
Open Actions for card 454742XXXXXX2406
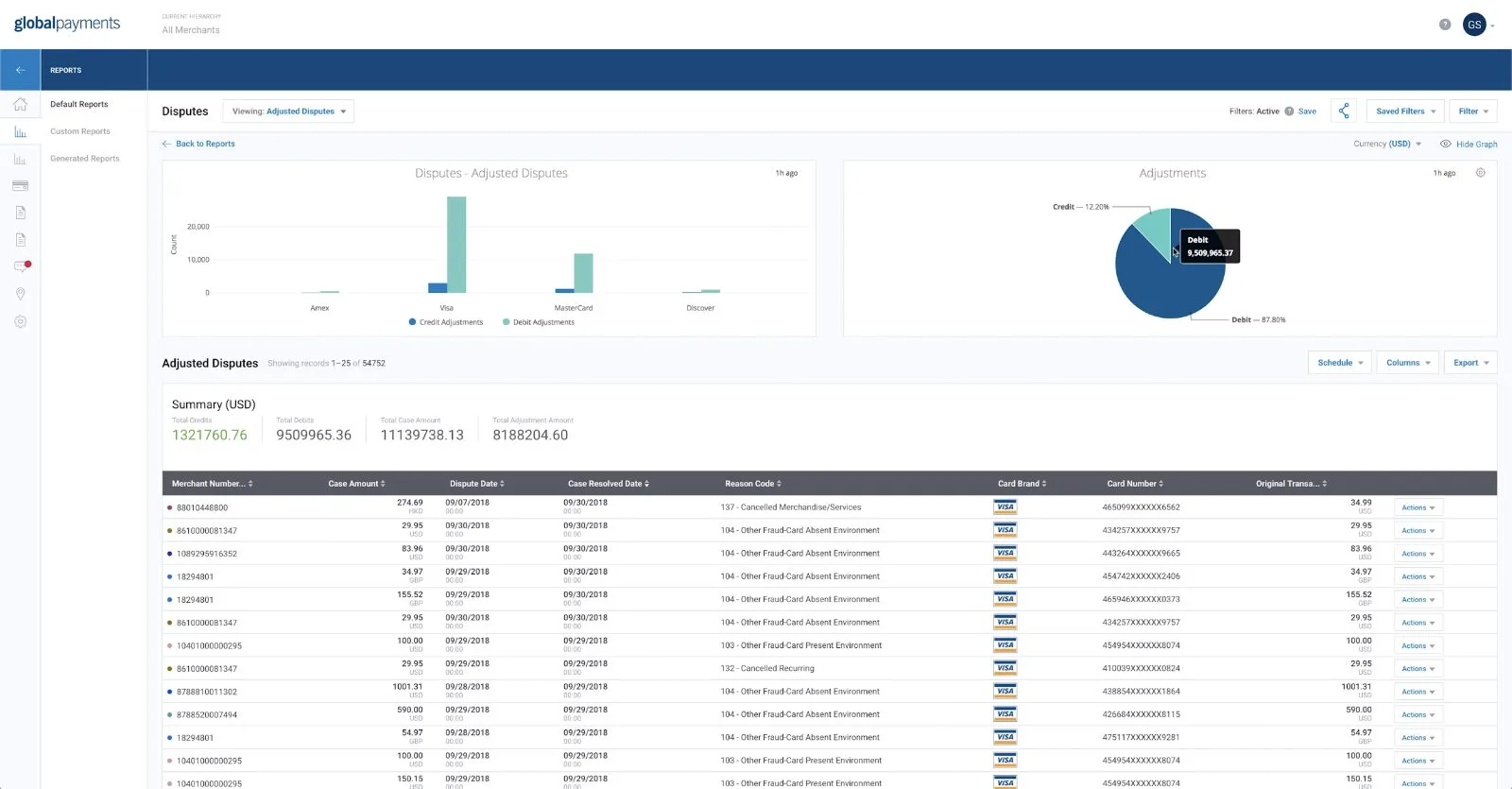1418,576
